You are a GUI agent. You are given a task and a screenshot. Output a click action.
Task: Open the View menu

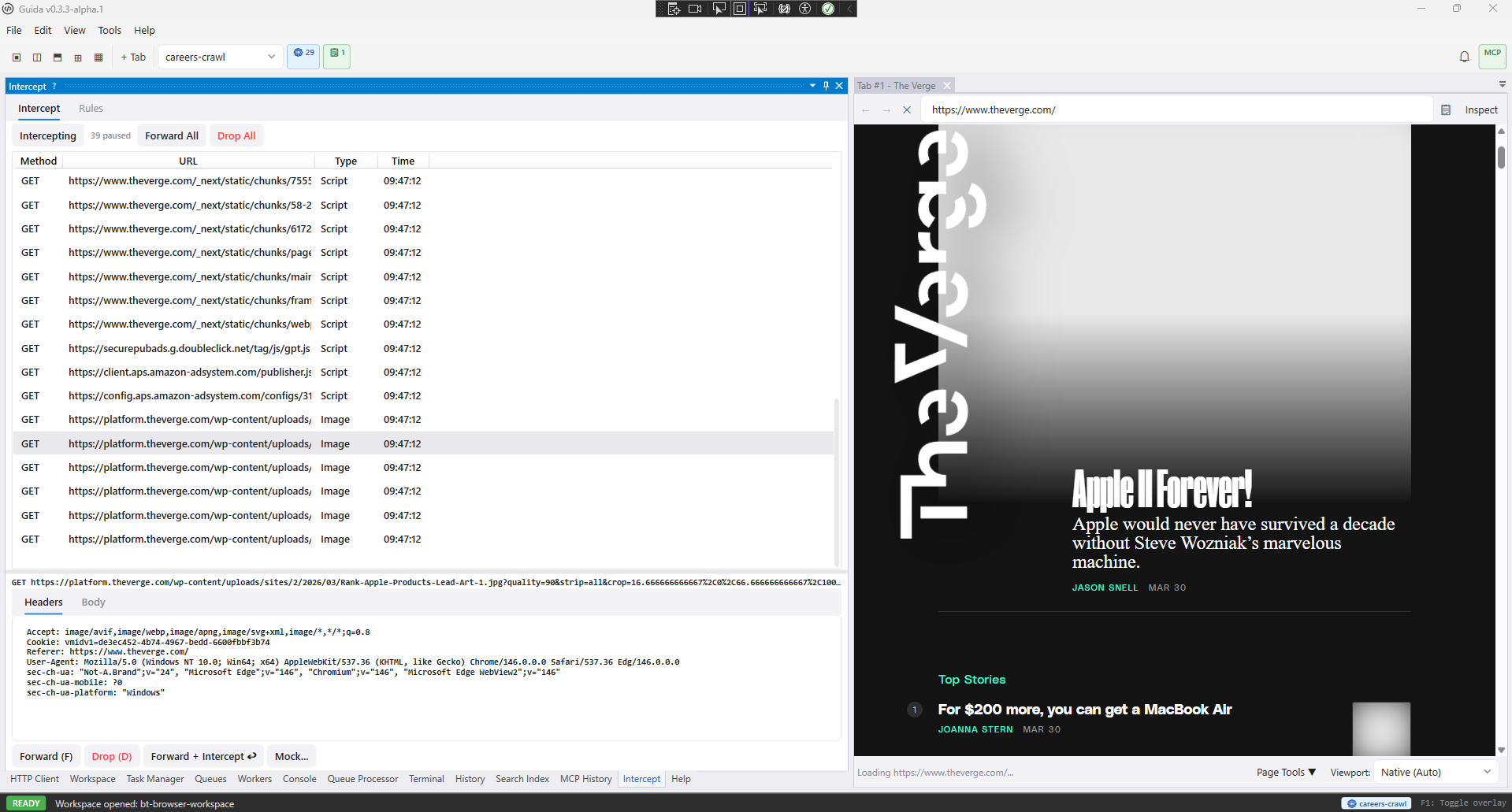pos(75,30)
